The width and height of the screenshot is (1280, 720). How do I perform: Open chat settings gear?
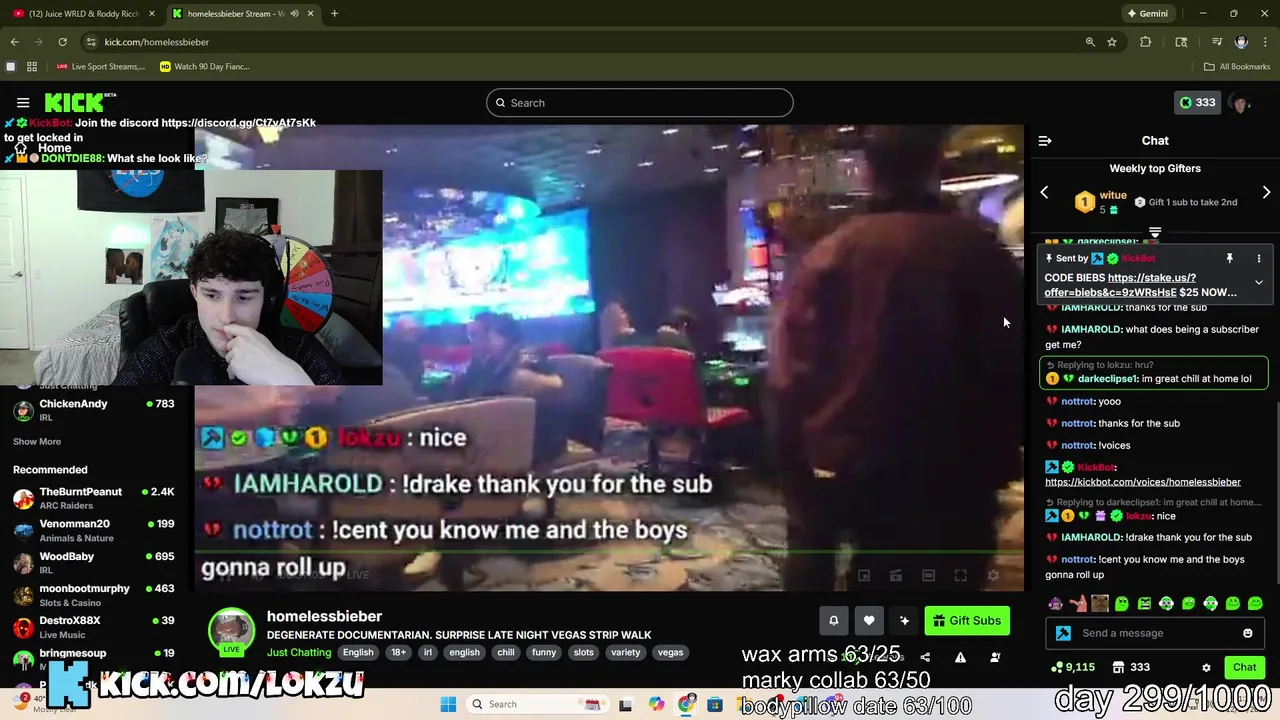[1206, 667]
